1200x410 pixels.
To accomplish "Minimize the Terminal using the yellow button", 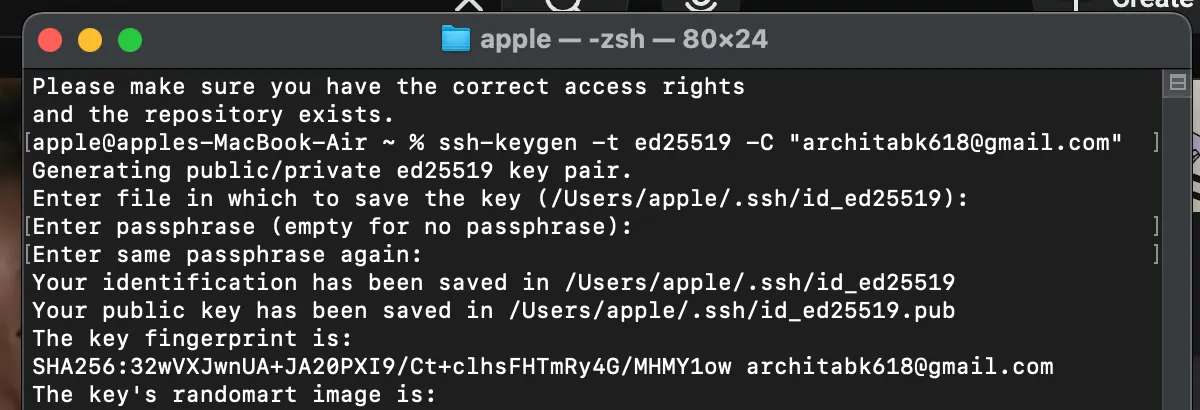I will pos(90,41).
